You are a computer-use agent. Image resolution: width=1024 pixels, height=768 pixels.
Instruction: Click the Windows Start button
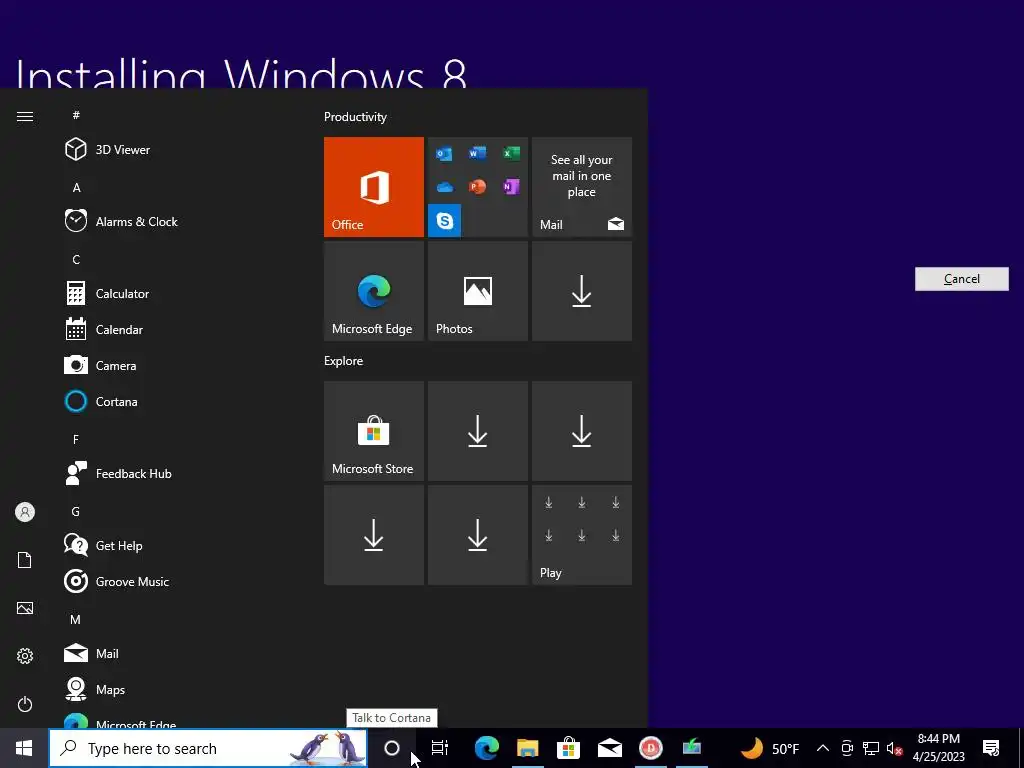point(24,748)
